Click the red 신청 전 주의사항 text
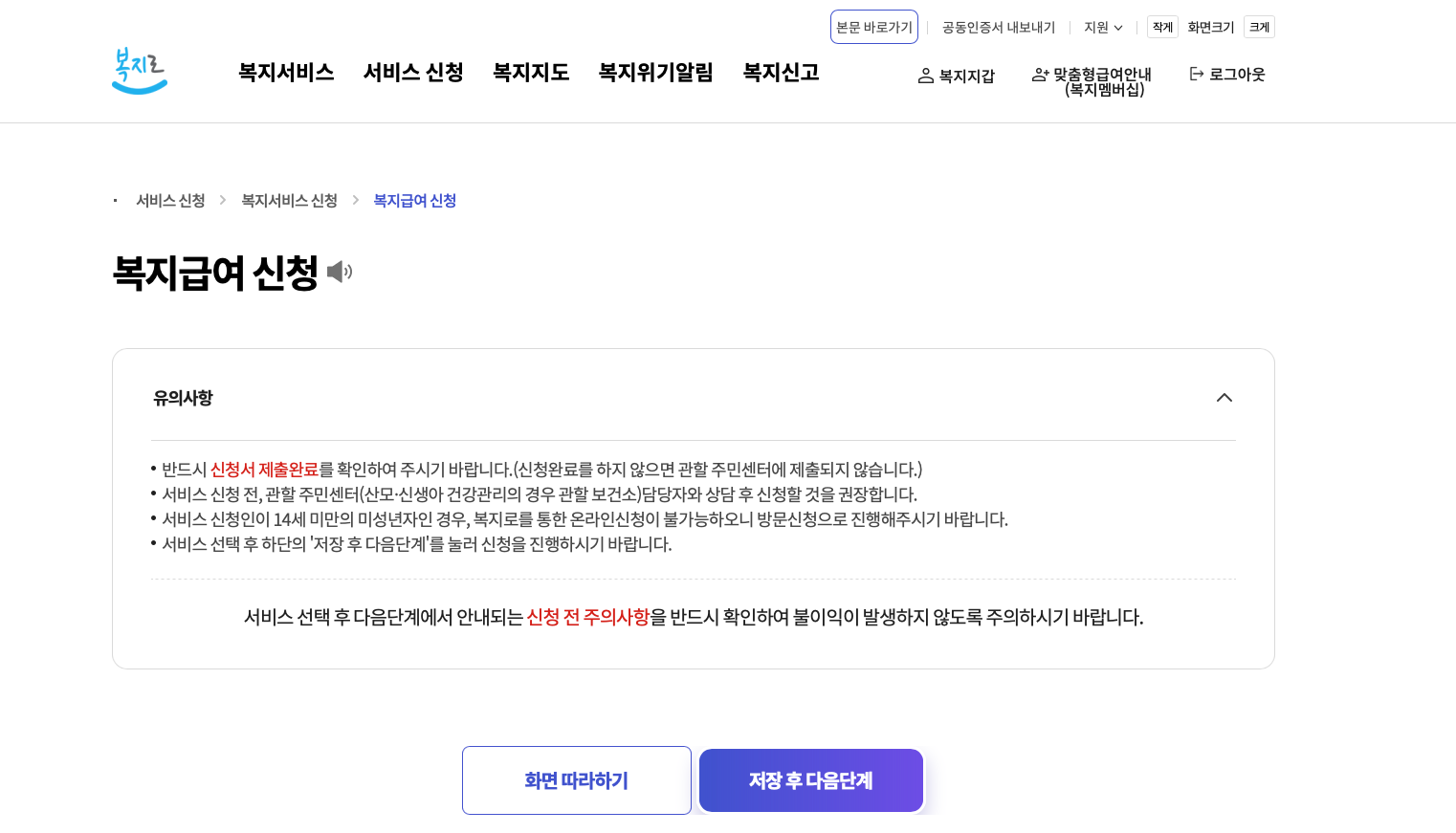 588,617
